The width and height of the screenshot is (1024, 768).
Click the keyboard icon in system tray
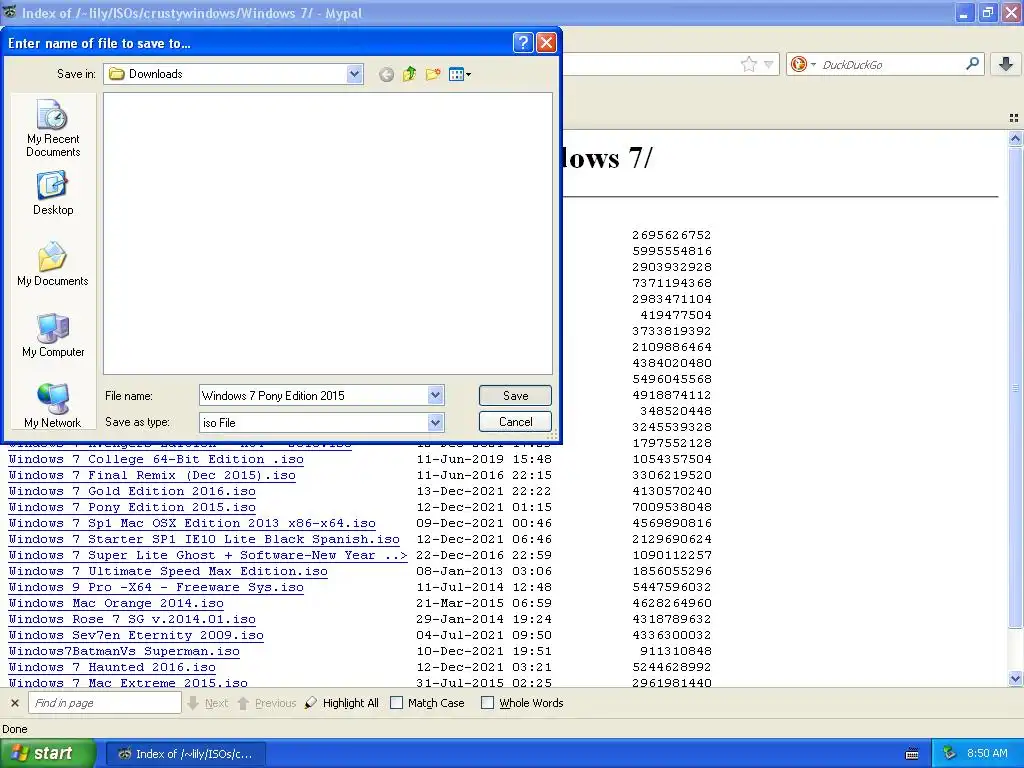point(912,754)
